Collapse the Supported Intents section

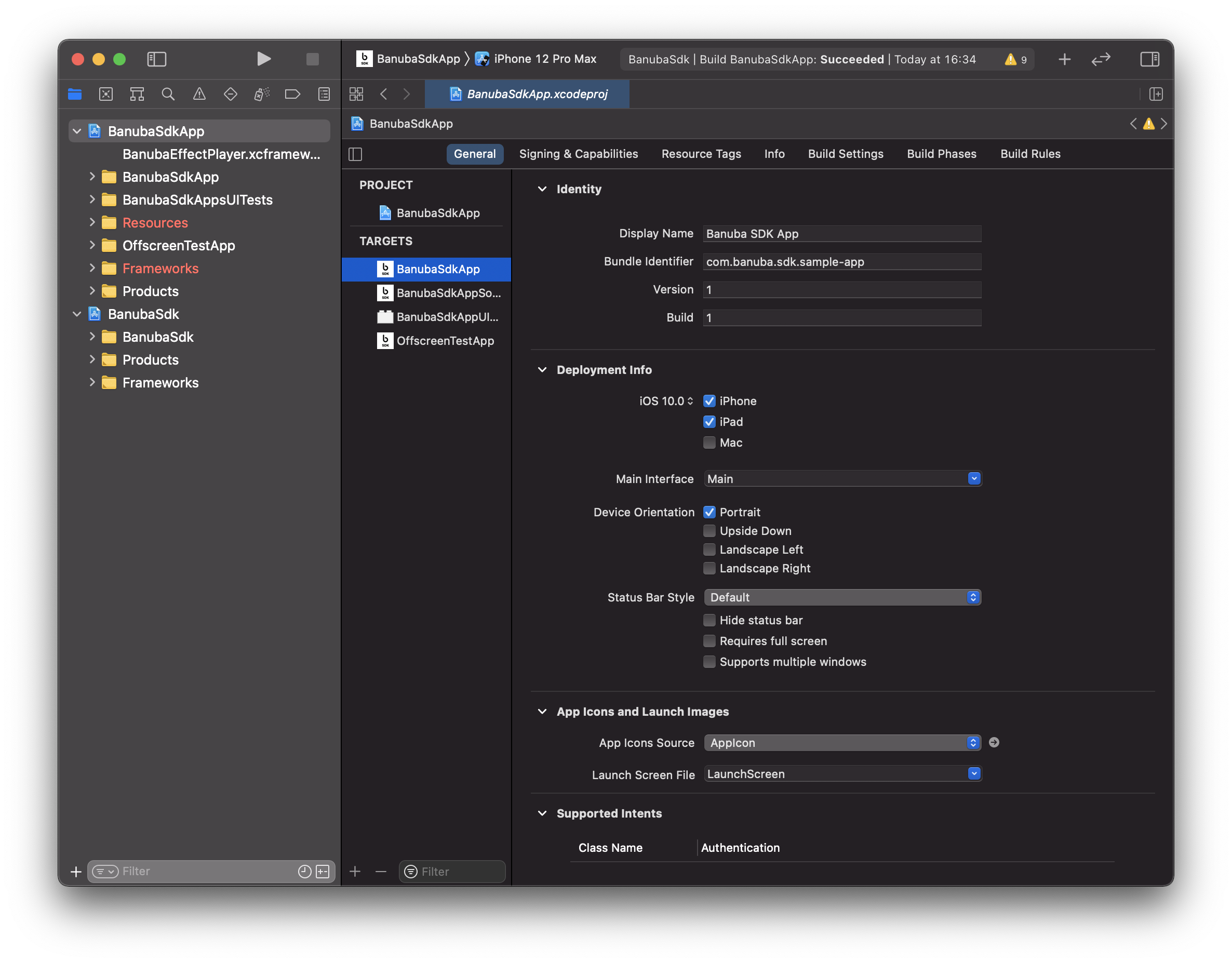[542, 813]
